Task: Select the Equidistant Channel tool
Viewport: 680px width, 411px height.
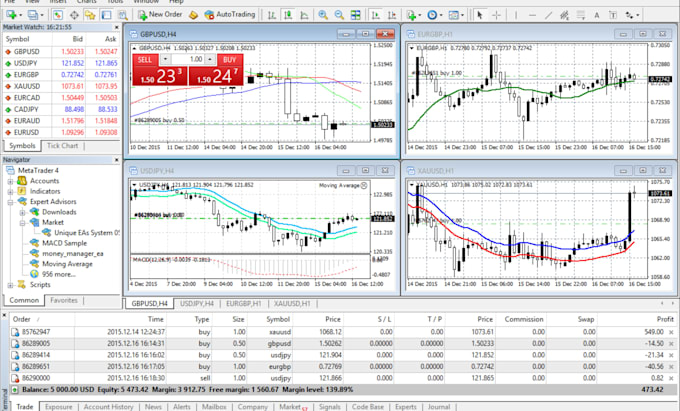Action: pyautogui.click(x=564, y=15)
